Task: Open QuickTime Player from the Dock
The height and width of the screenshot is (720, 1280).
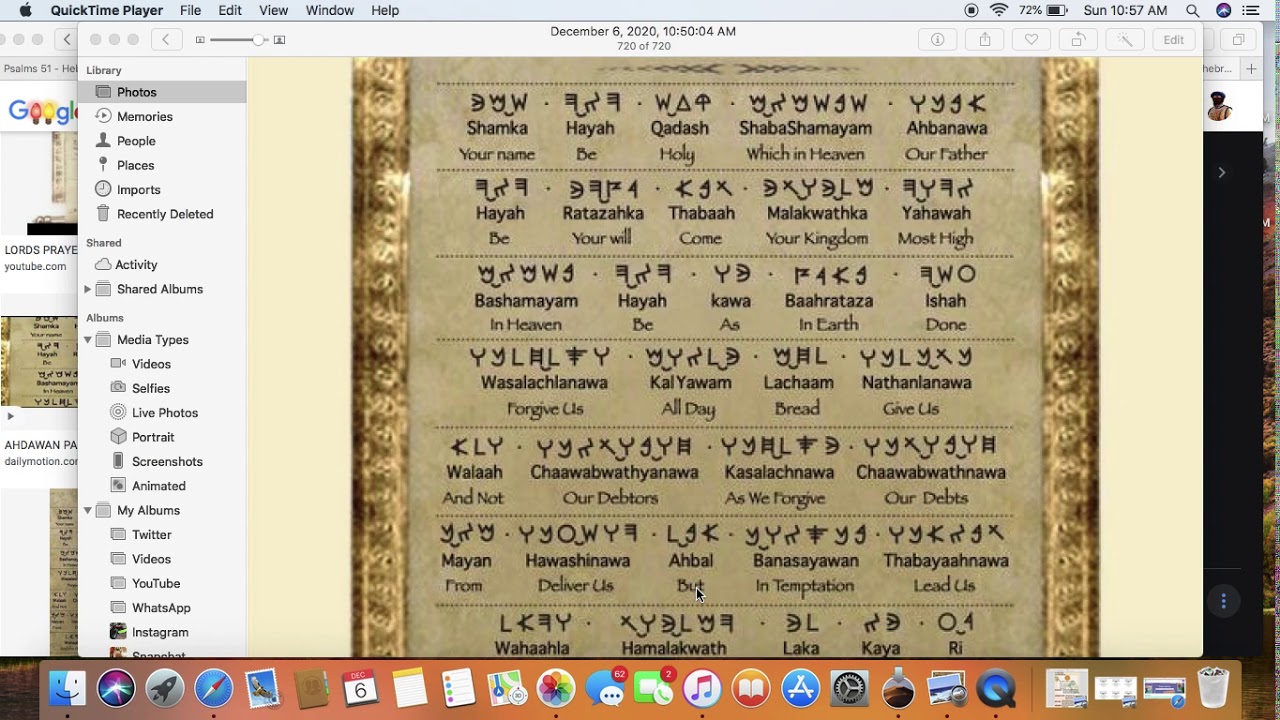Action: click(x=996, y=689)
